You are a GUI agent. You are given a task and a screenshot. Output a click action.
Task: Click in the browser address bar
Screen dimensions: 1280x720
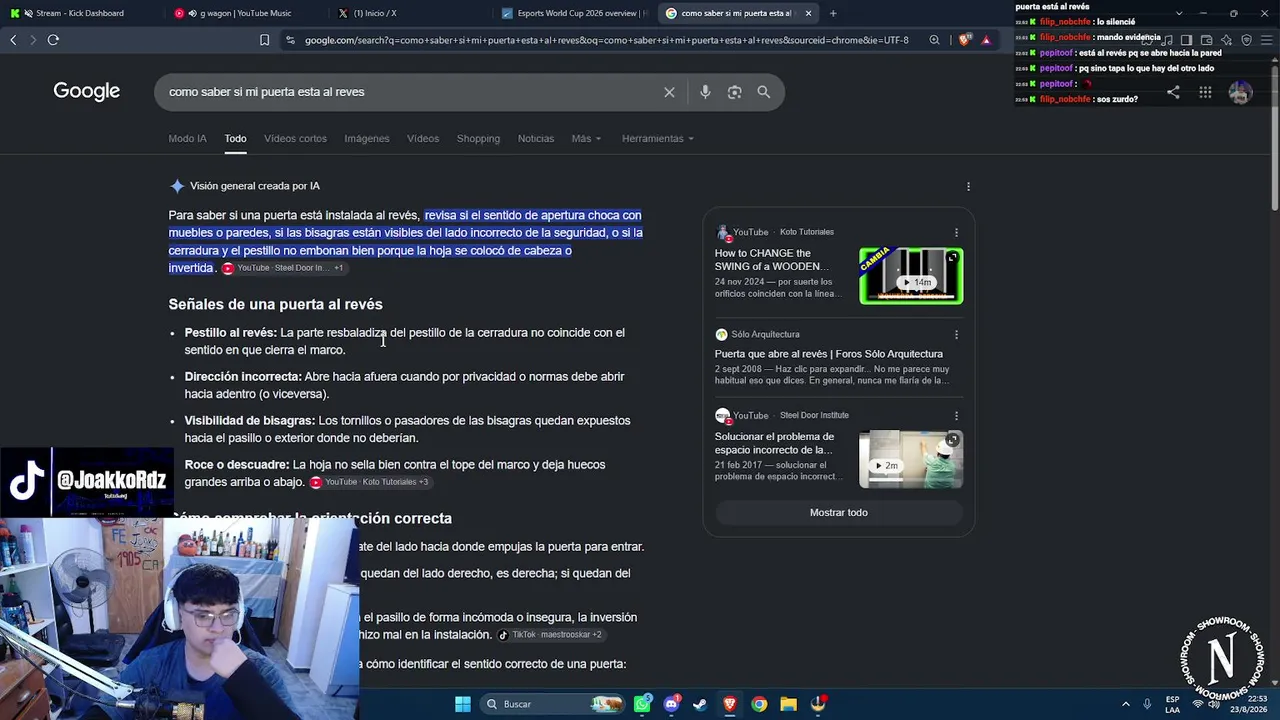click(x=606, y=40)
